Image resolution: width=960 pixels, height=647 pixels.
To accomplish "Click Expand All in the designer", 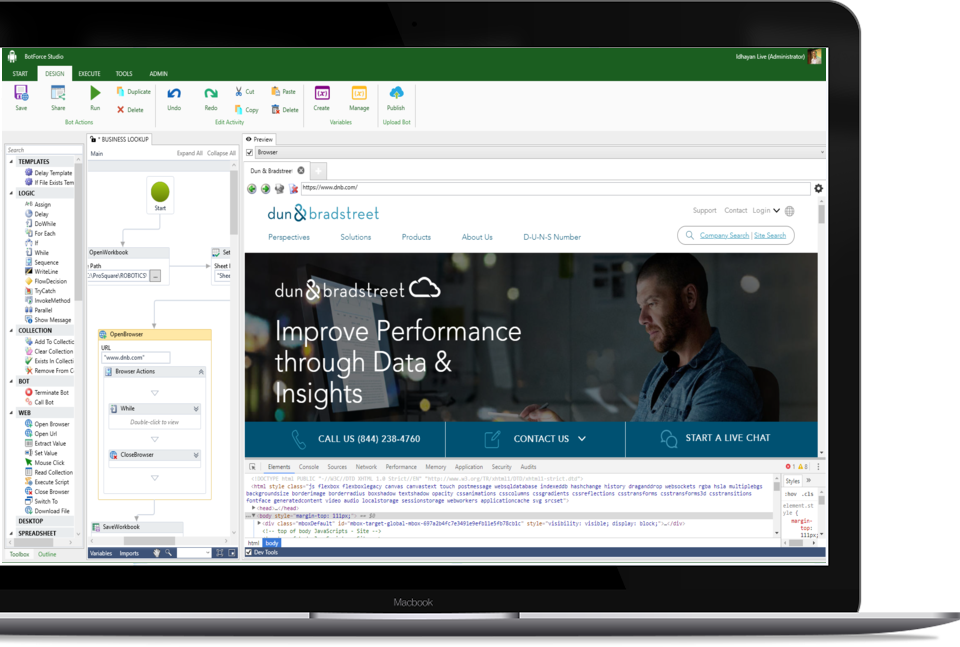I will 190,153.
